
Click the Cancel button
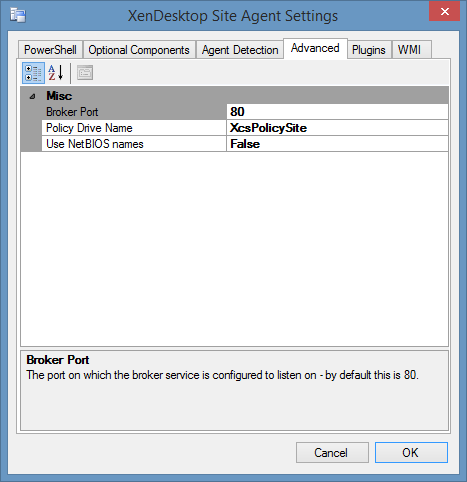[x=332, y=453]
